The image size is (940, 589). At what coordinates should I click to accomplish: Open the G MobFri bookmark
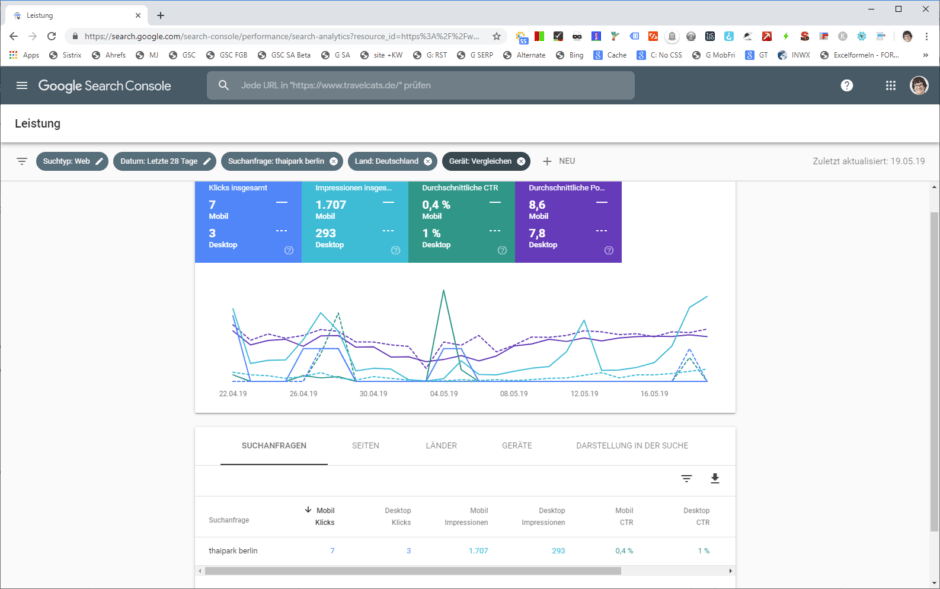click(713, 55)
